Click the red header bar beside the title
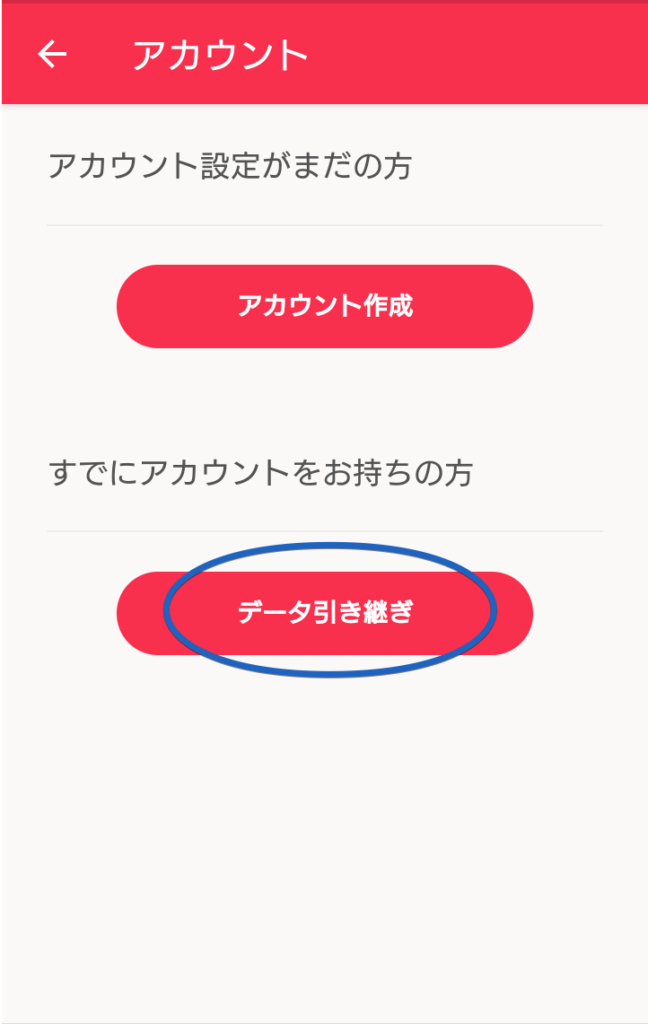Screen dimensions: 648x1024 (477, 54)
